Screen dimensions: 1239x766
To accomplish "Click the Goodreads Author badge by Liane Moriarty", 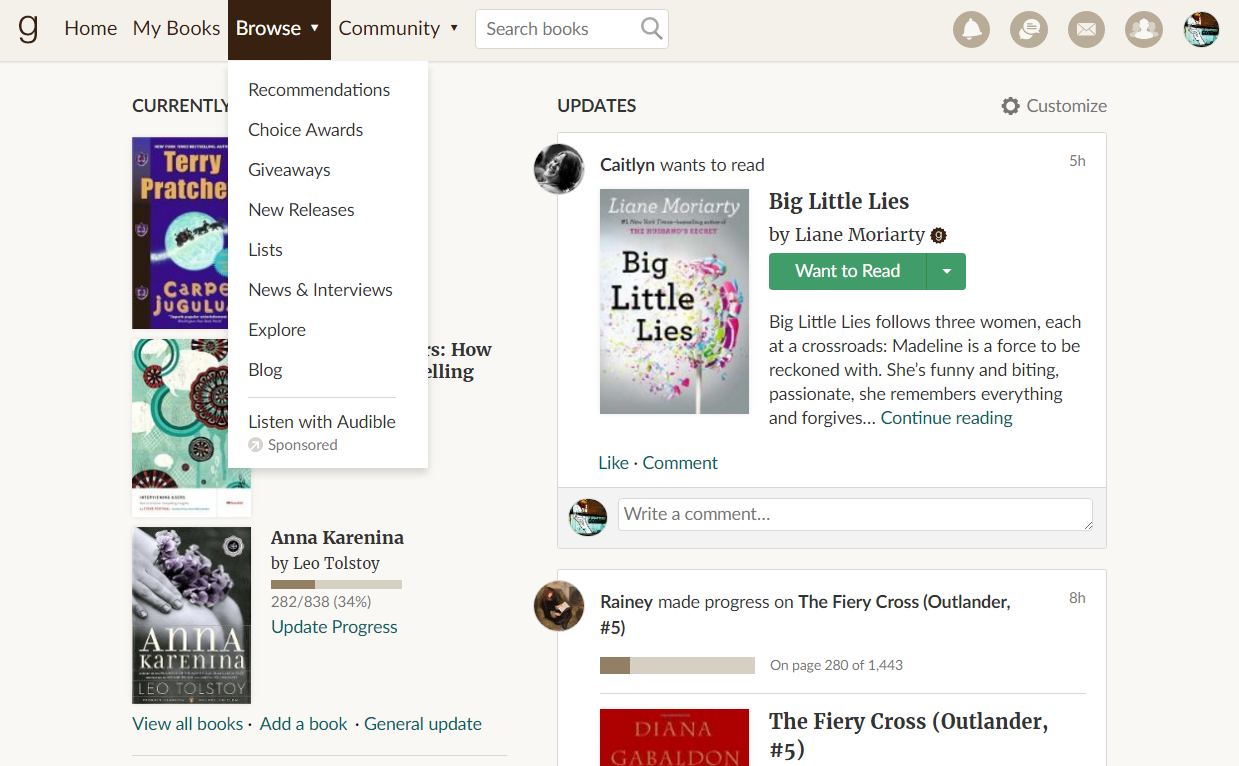I will coord(938,236).
